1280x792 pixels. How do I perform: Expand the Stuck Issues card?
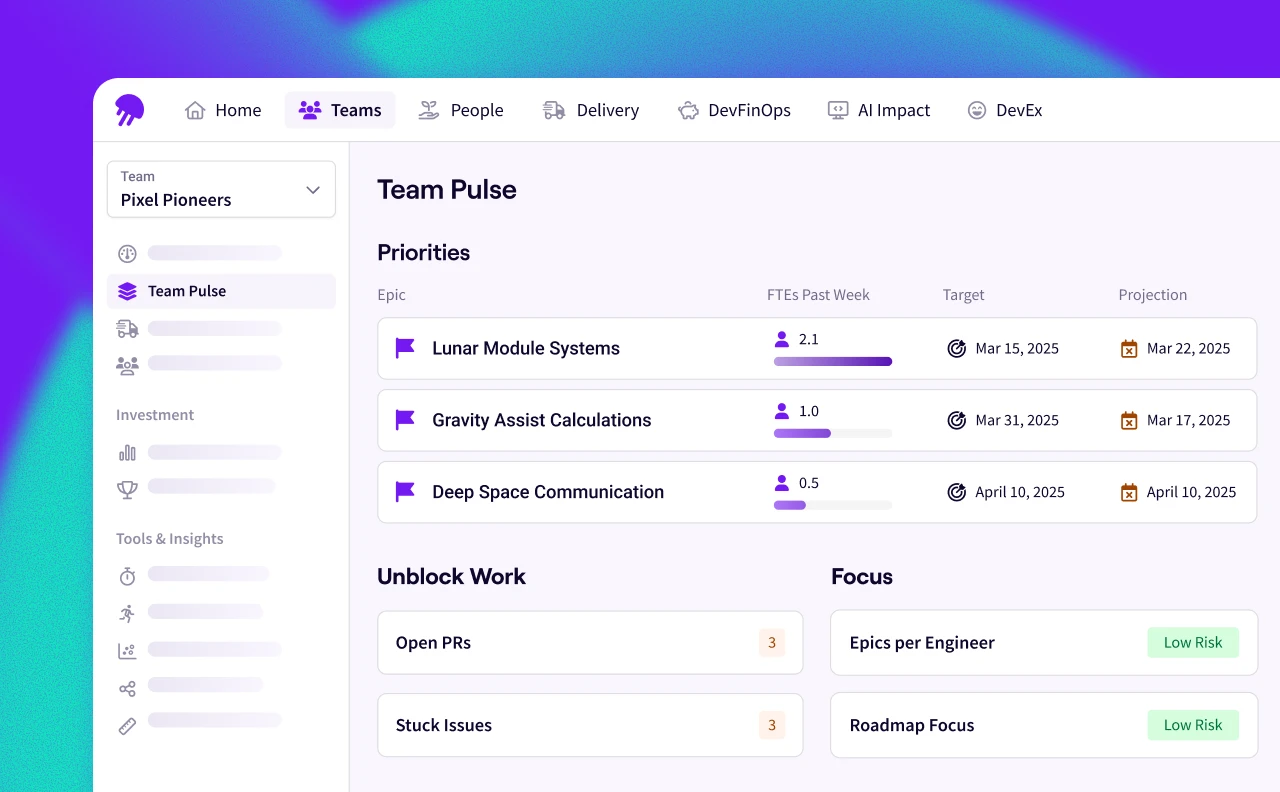589,725
